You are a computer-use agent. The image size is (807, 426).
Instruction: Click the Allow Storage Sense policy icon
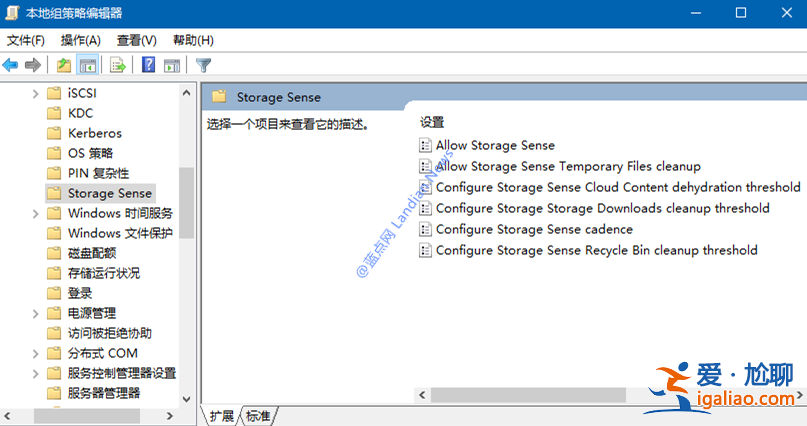426,145
